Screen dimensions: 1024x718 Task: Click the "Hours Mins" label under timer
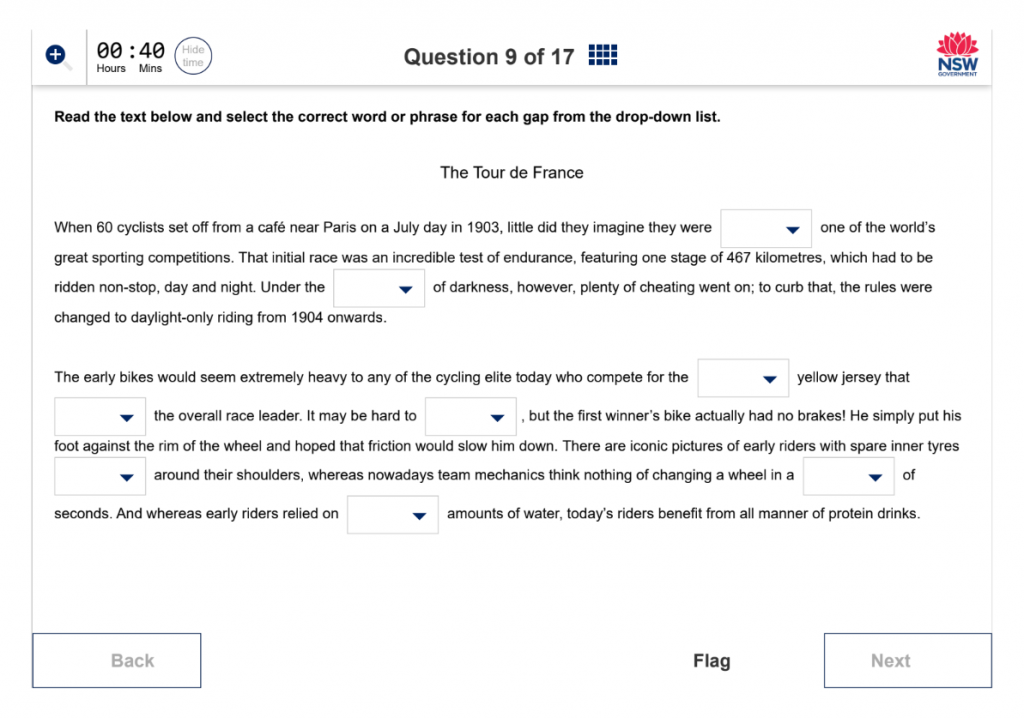tap(130, 69)
